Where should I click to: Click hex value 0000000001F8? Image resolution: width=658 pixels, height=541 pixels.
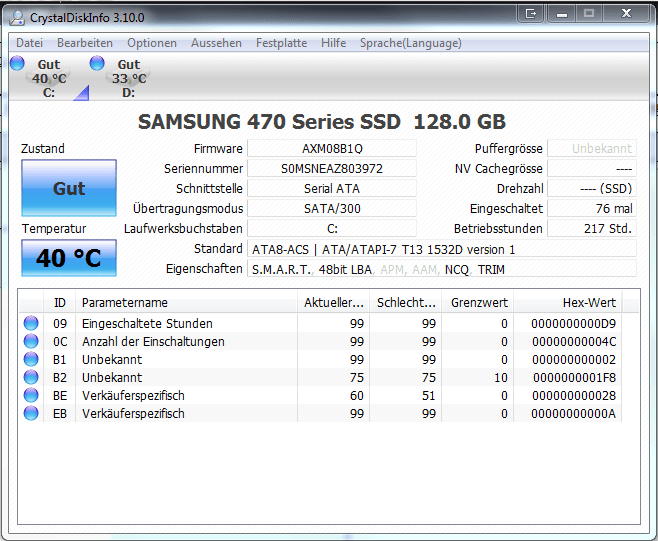pos(574,378)
